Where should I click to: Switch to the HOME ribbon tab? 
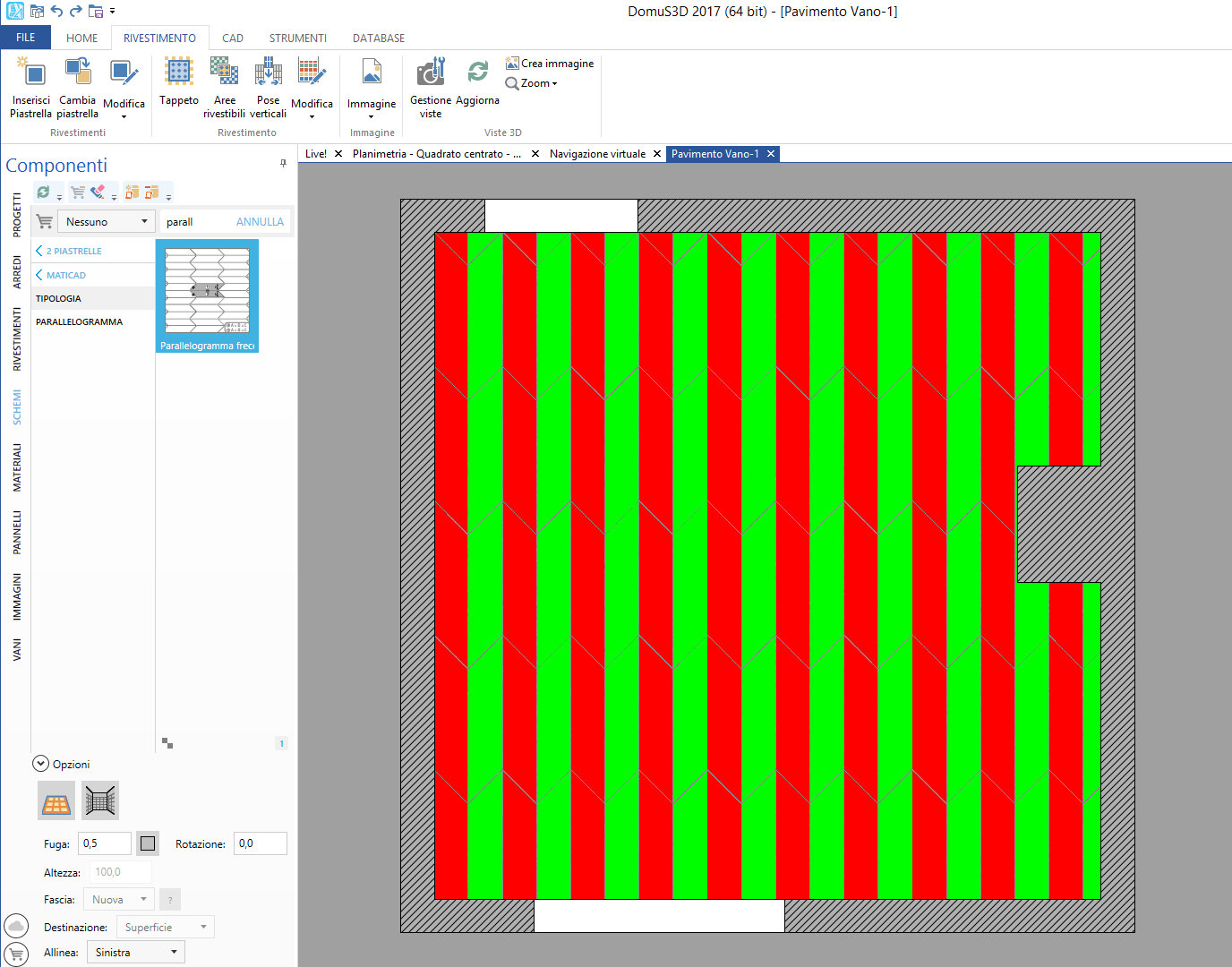pyautogui.click(x=81, y=39)
